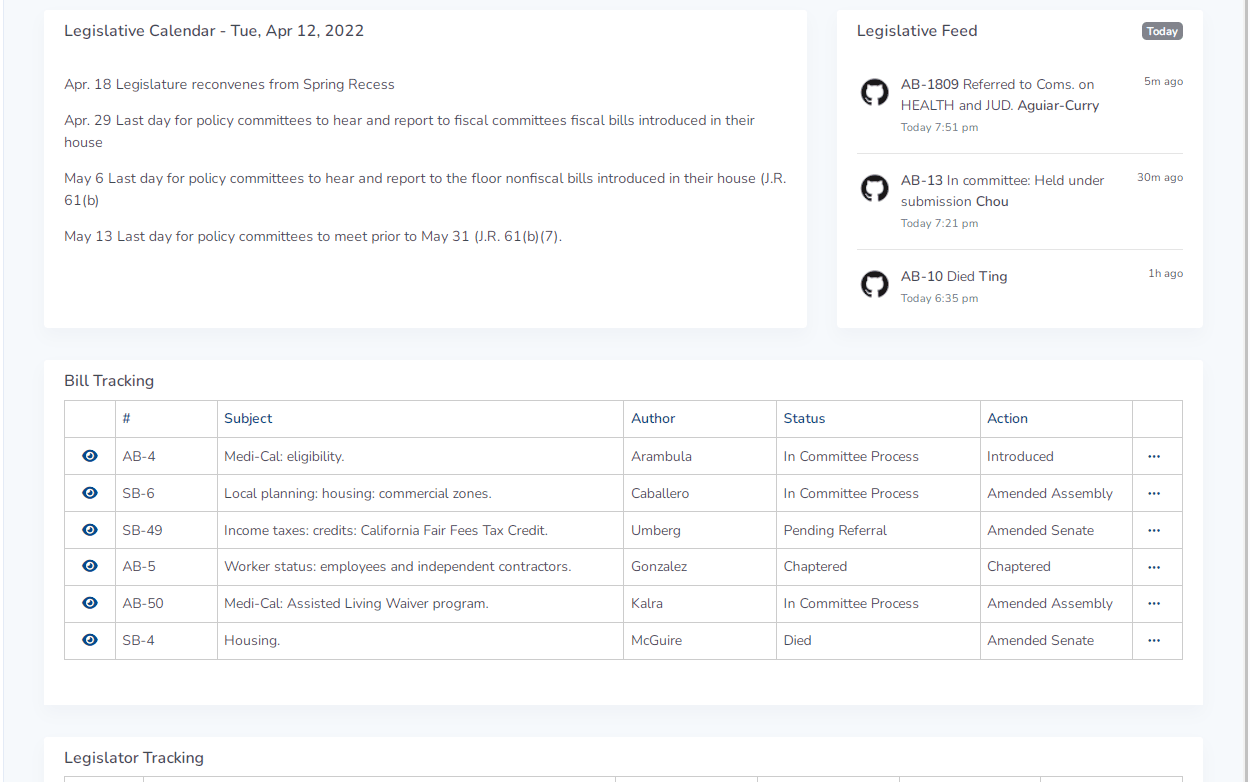Expand the actions menu for SB-49 row
Viewport: 1250px width, 782px height.
click(1154, 530)
